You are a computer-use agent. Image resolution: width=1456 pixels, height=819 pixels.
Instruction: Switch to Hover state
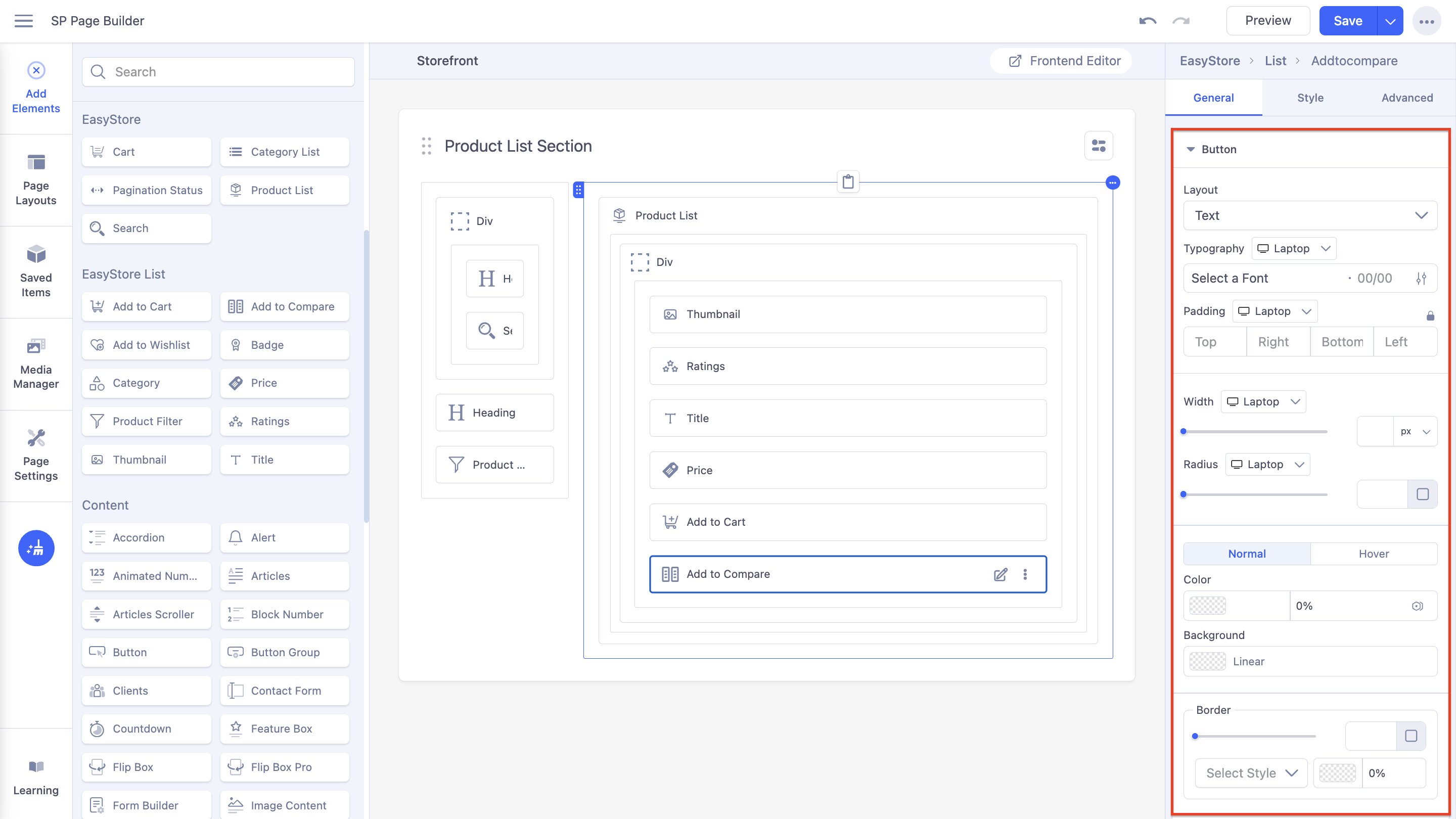pyautogui.click(x=1374, y=554)
